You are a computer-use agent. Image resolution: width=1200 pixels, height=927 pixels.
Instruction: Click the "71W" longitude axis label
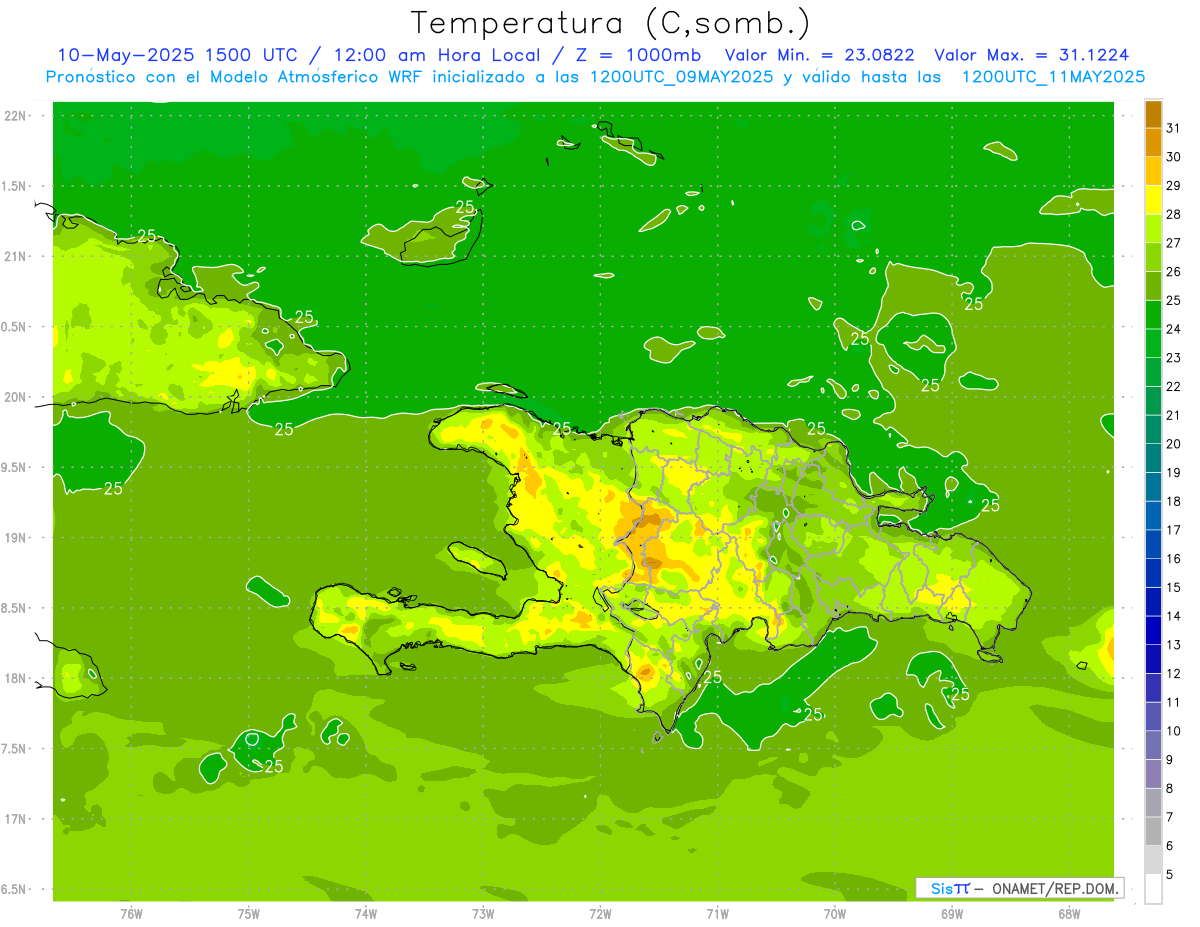tap(717, 914)
